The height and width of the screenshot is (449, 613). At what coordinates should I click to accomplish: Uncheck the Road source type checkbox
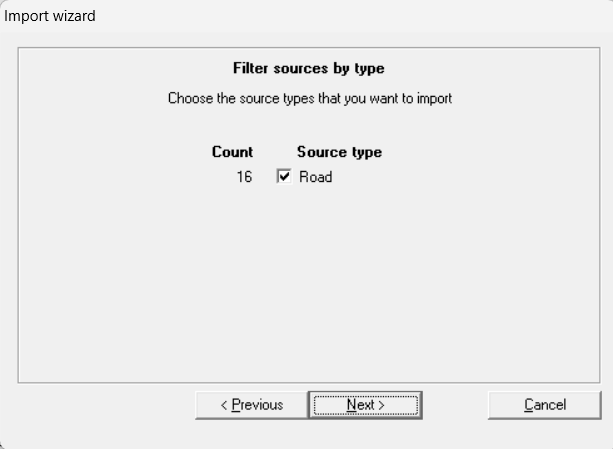[x=284, y=177]
